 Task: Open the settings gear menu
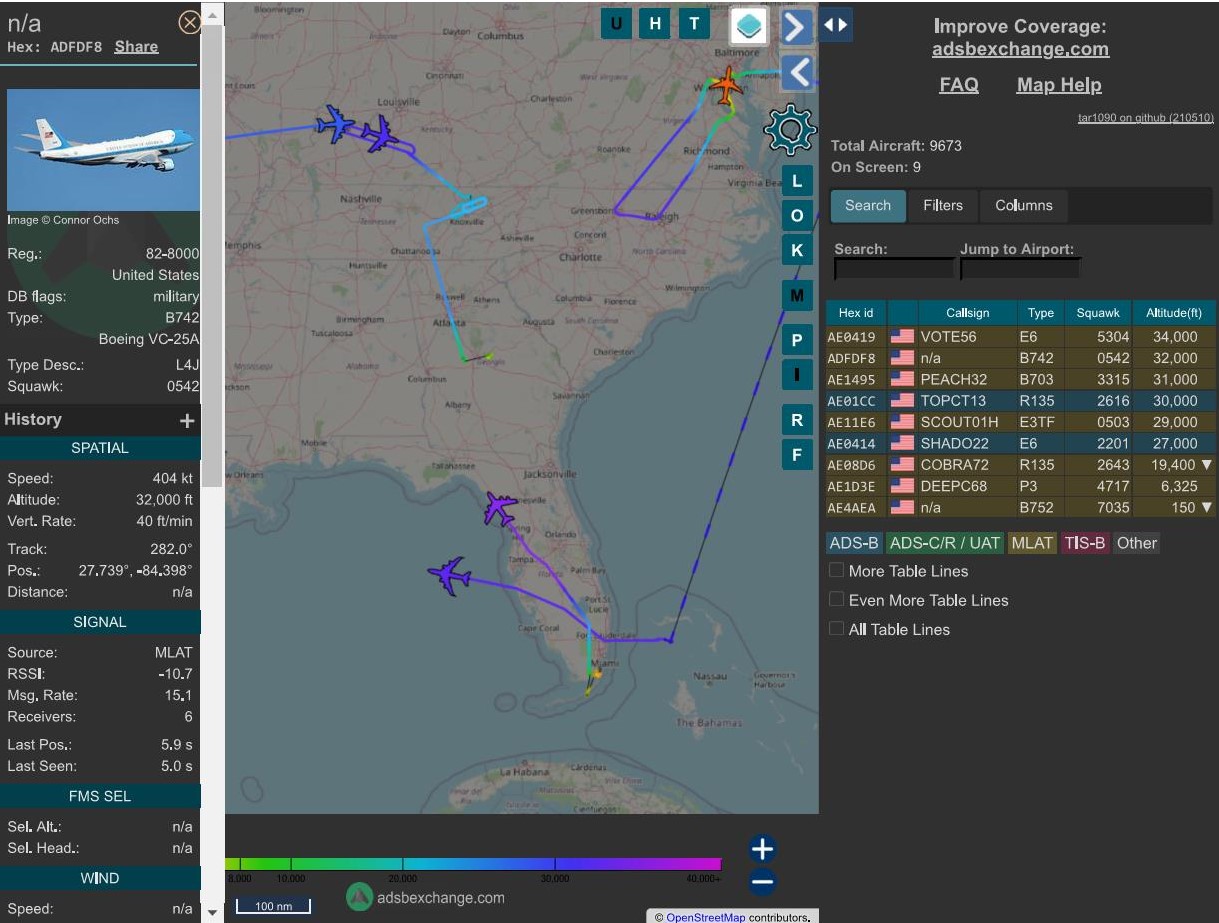pos(790,130)
